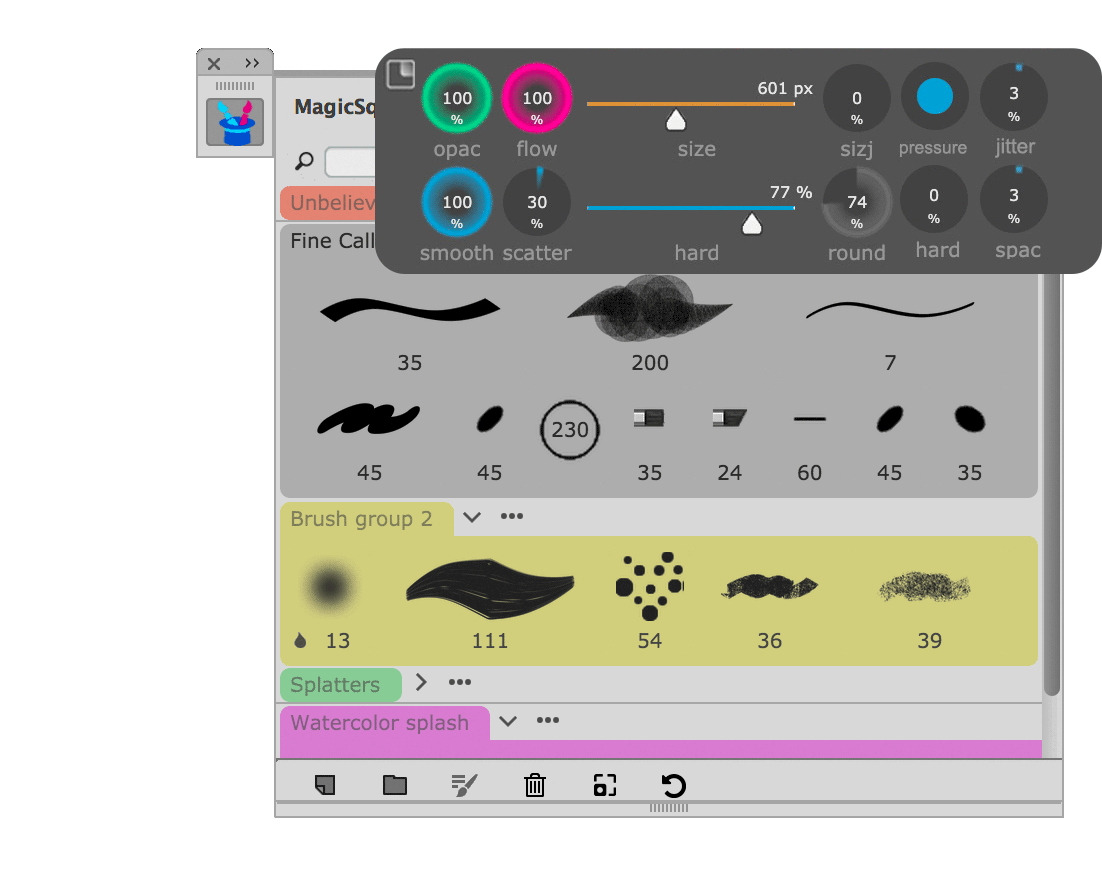Expand the Splatters group arrow
1102x896 pixels.
click(x=421, y=683)
